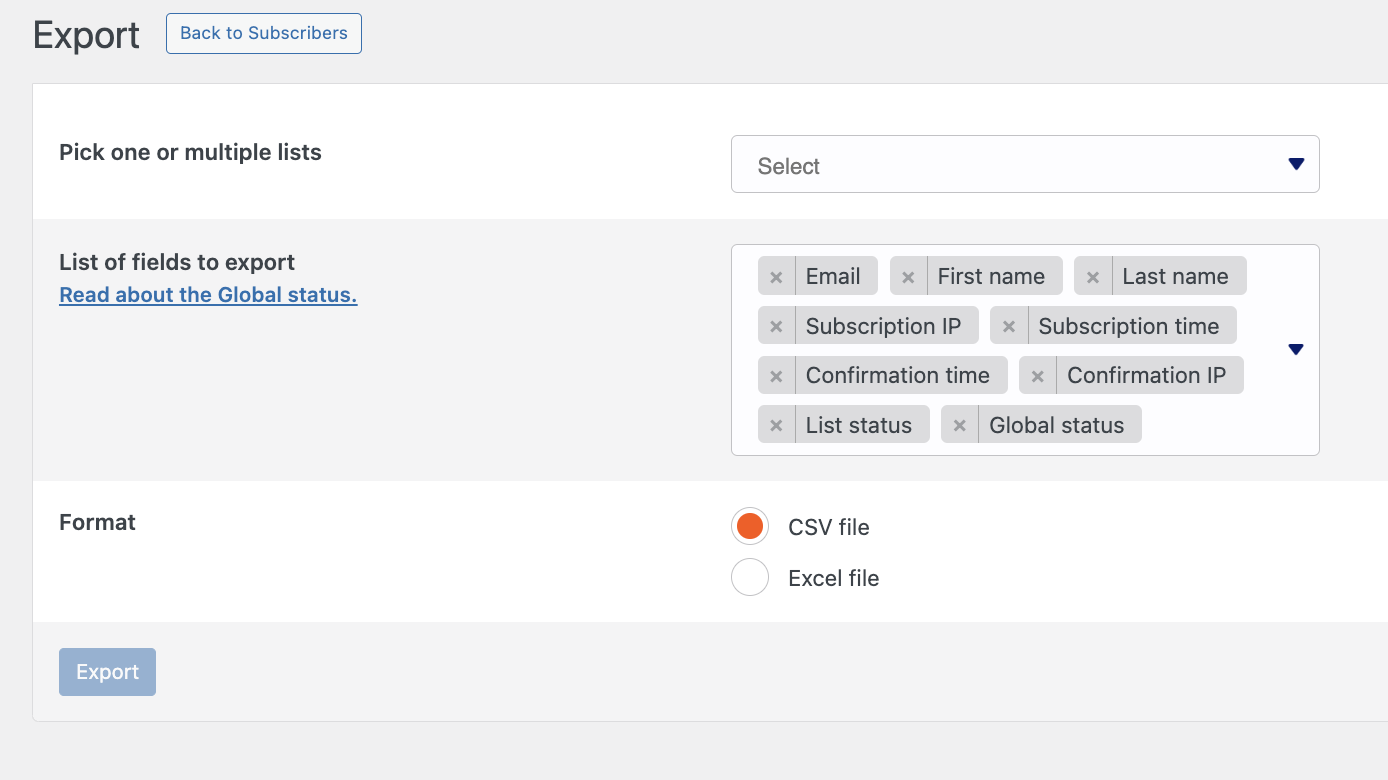This screenshot has width=1388, height=780.
Task: Remove the First name field tag
Action: click(908, 277)
